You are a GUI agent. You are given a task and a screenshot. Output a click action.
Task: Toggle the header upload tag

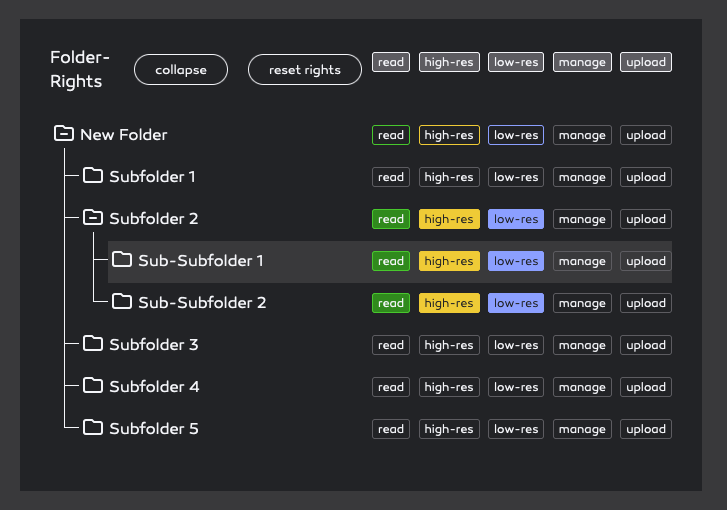(646, 62)
